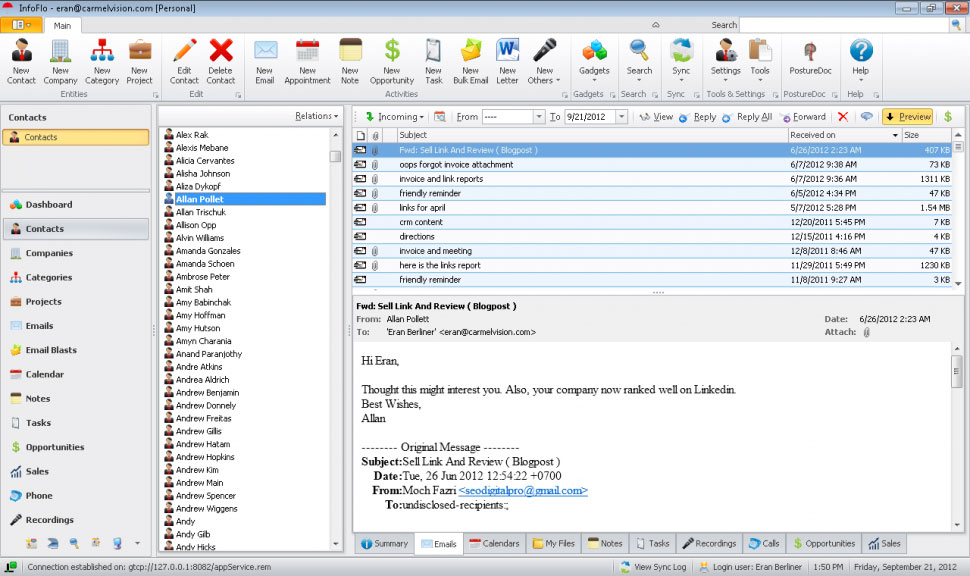The image size is (970, 576).
Task: Click the calendar filter icon next to Incoming
Action: 440,116
